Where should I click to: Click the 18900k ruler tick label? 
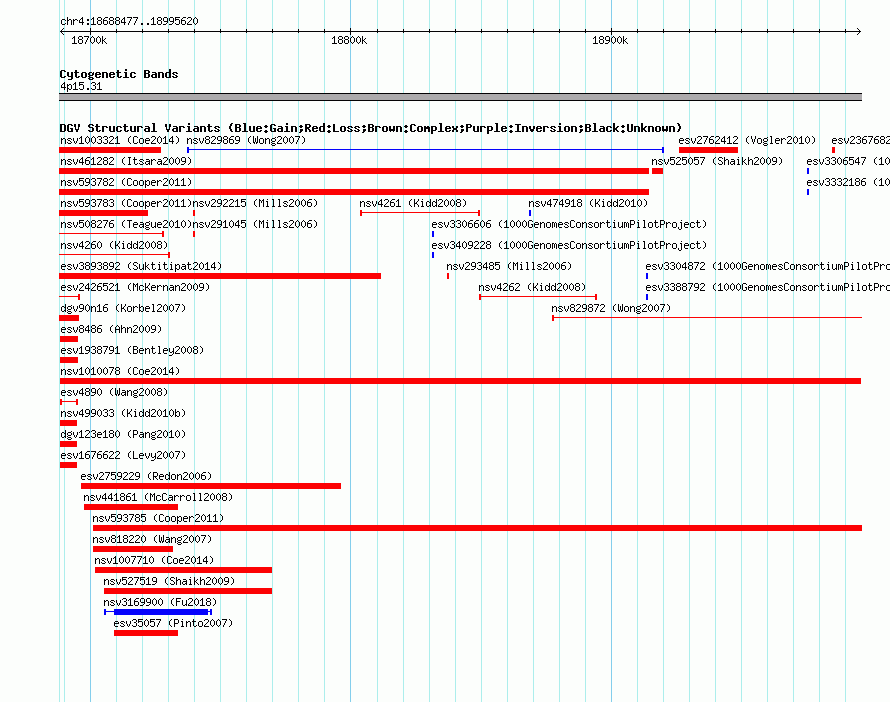pyautogui.click(x=610, y=40)
